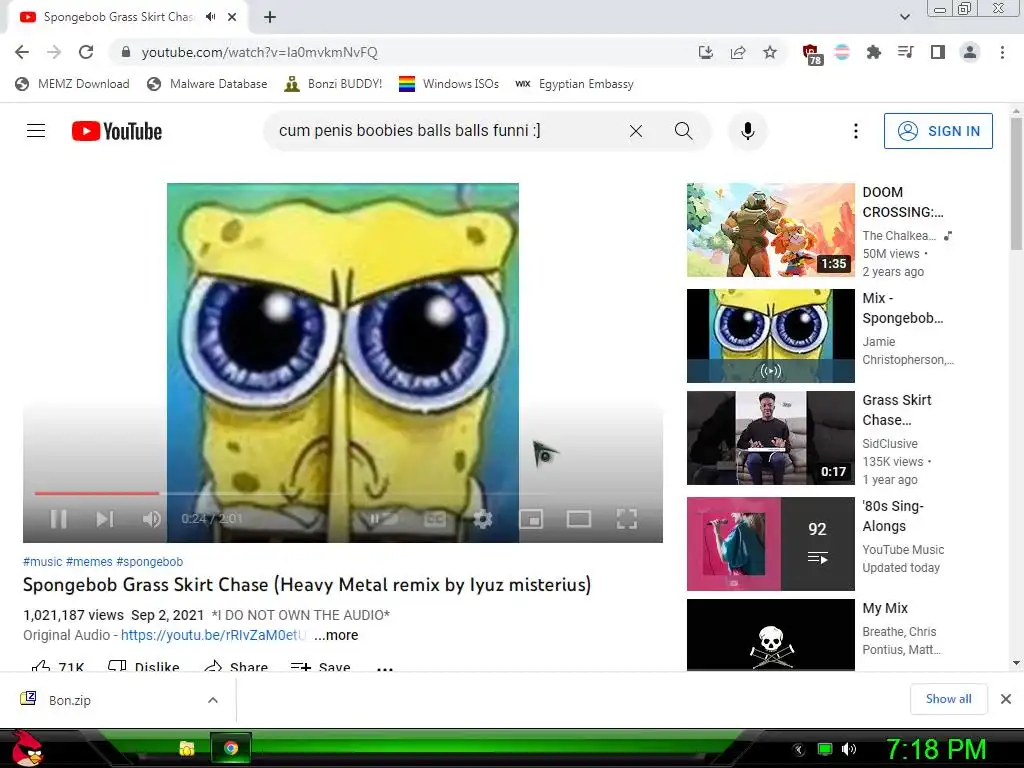Reload the YouTube page
The image size is (1024, 768).
click(x=86, y=52)
